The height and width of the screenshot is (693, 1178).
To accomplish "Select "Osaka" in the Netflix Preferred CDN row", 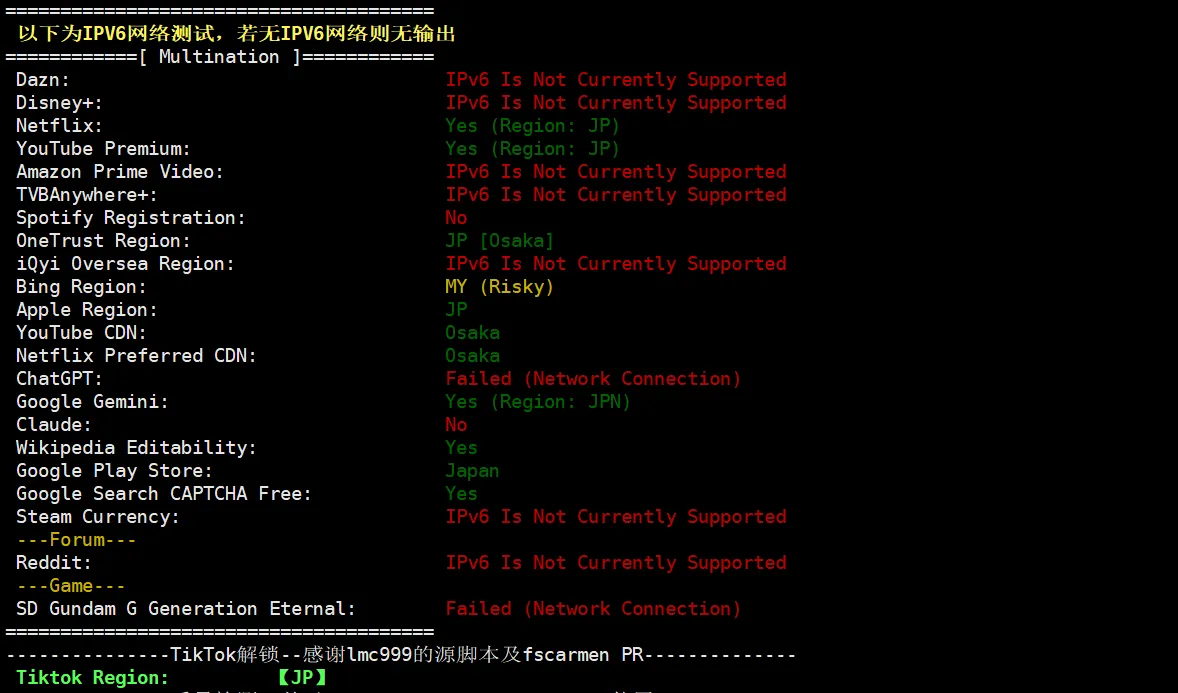I will pyautogui.click(x=473, y=356).
